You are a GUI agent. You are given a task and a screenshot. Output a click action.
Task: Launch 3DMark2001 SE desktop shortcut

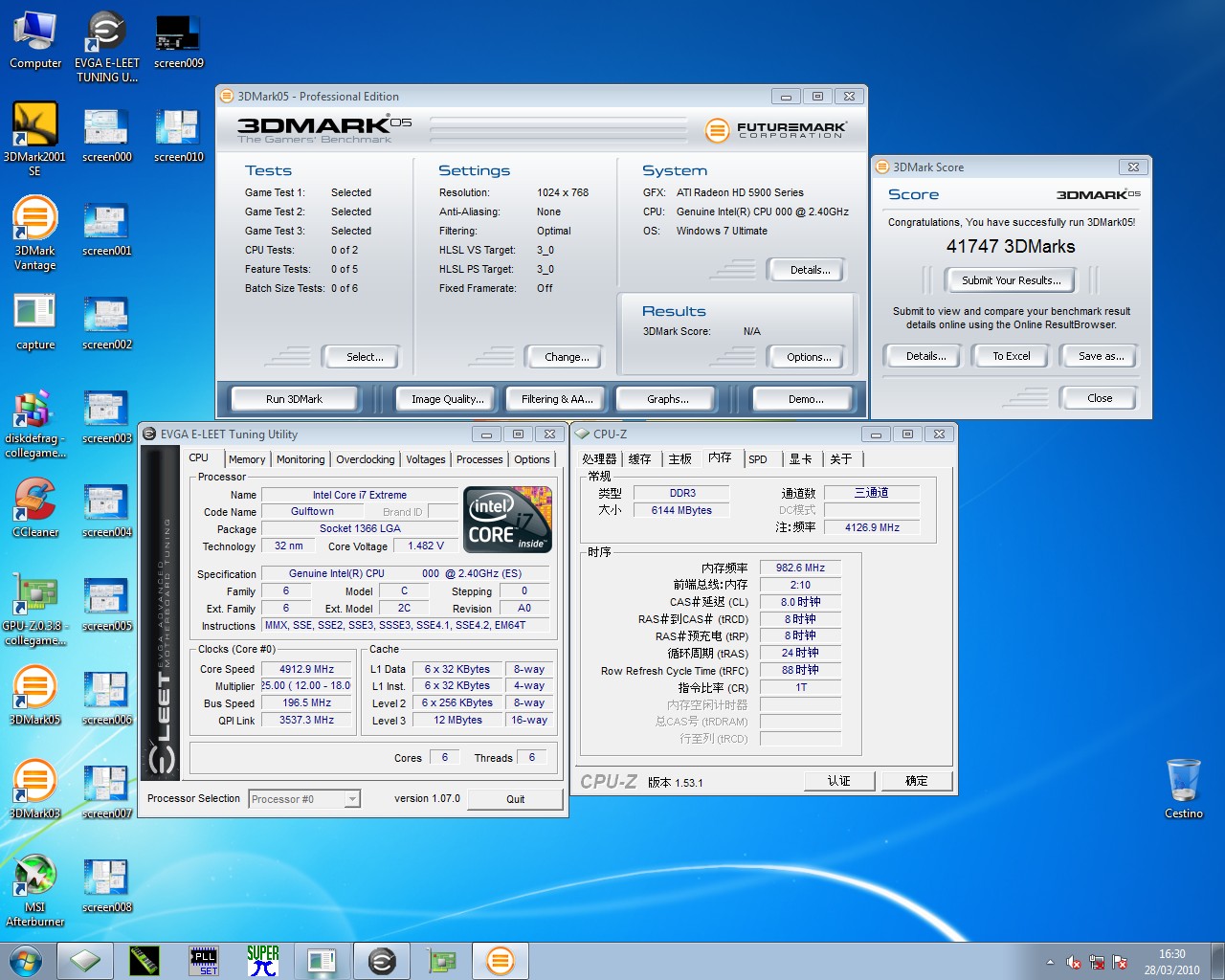[34, 140]
